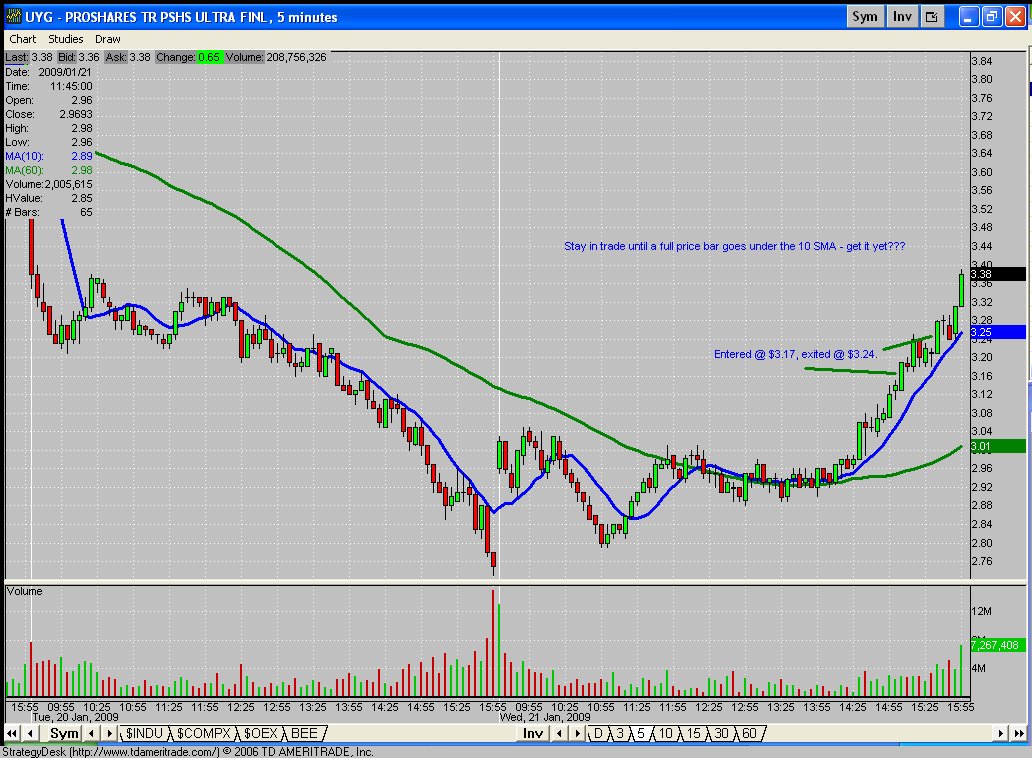1032x758 pixels.
Task: Click the blue 3.25 MA price marker
Action: click(998, 332)
